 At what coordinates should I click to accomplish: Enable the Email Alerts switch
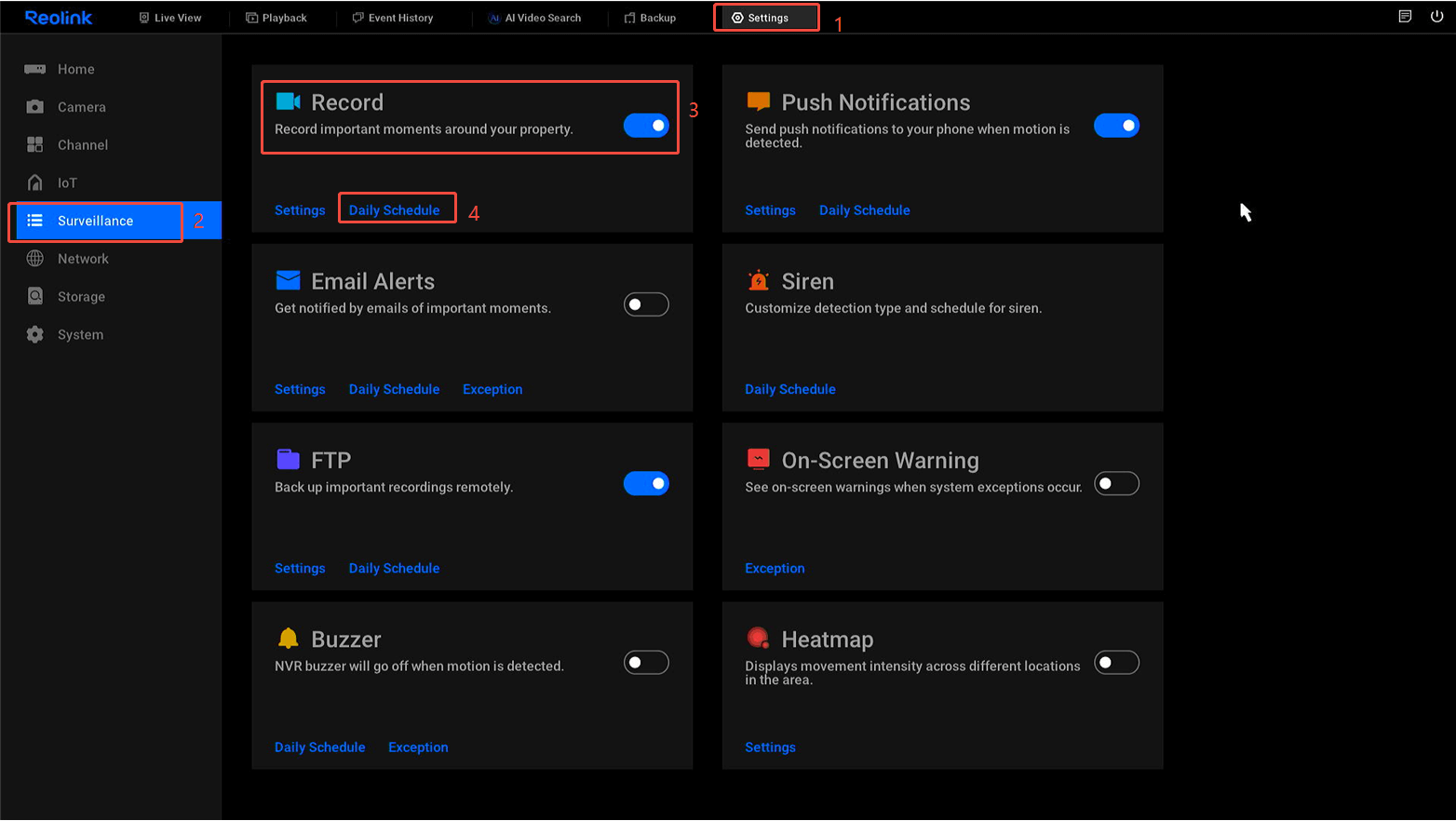click(646, 304)
